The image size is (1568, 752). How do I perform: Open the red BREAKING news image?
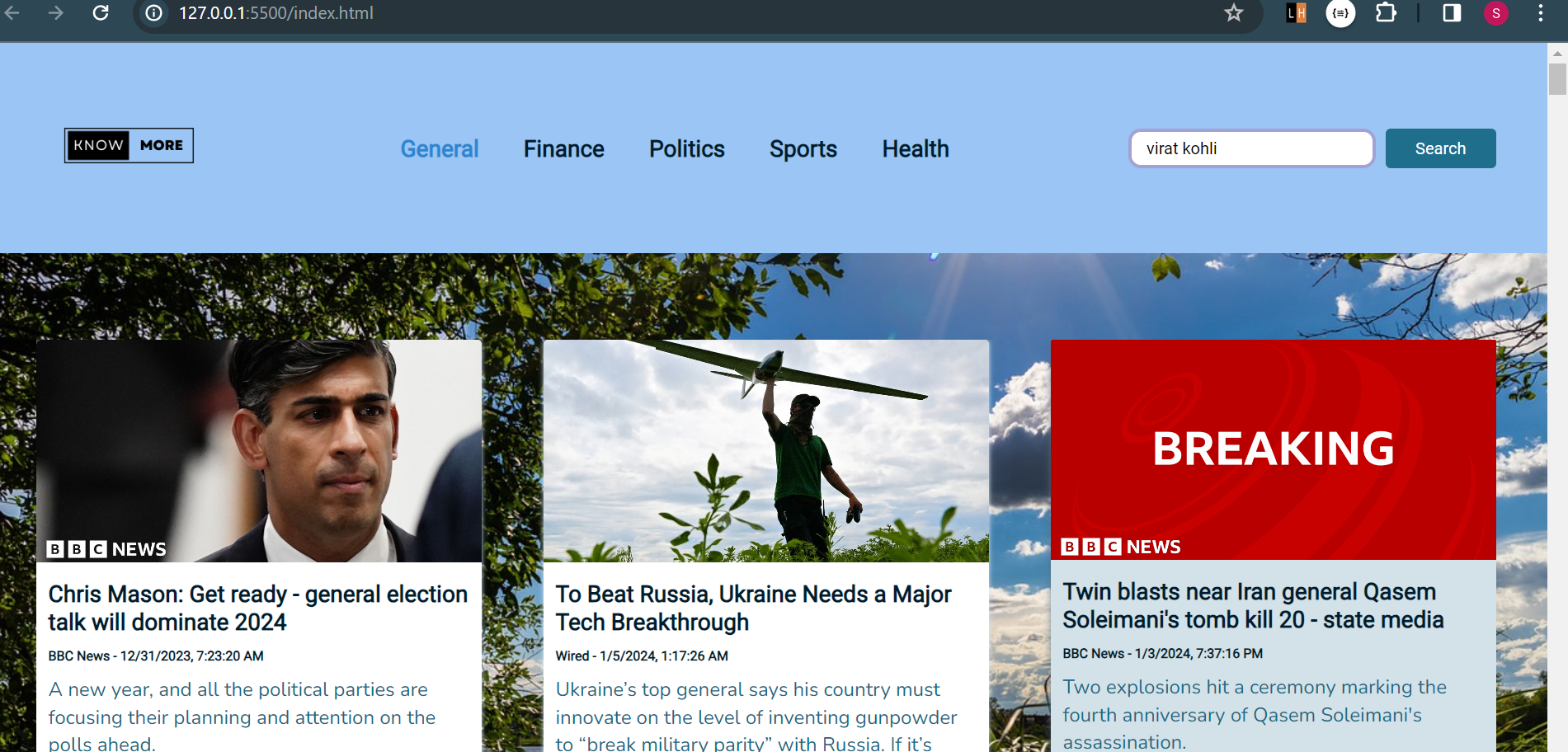1274,449
